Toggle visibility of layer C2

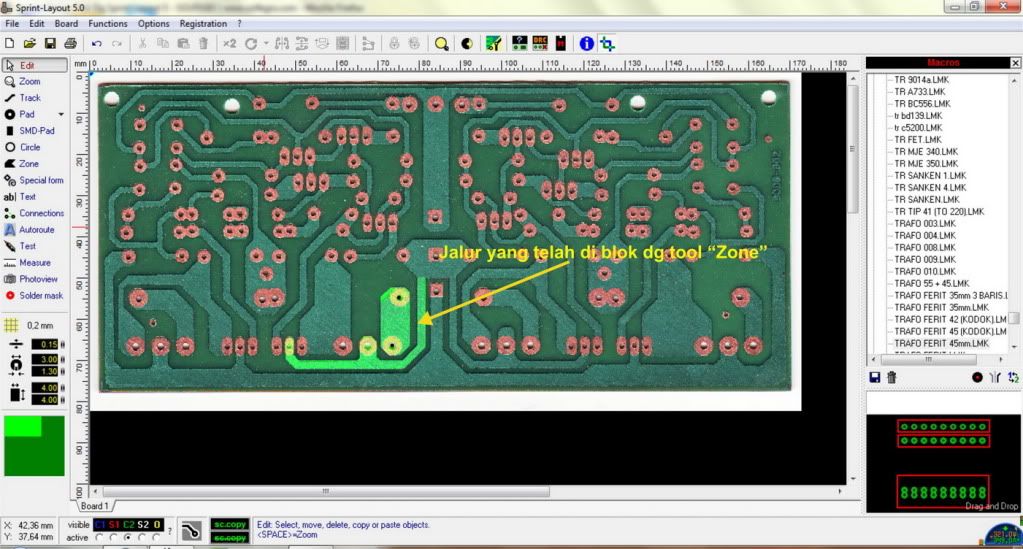coord(128,525)
